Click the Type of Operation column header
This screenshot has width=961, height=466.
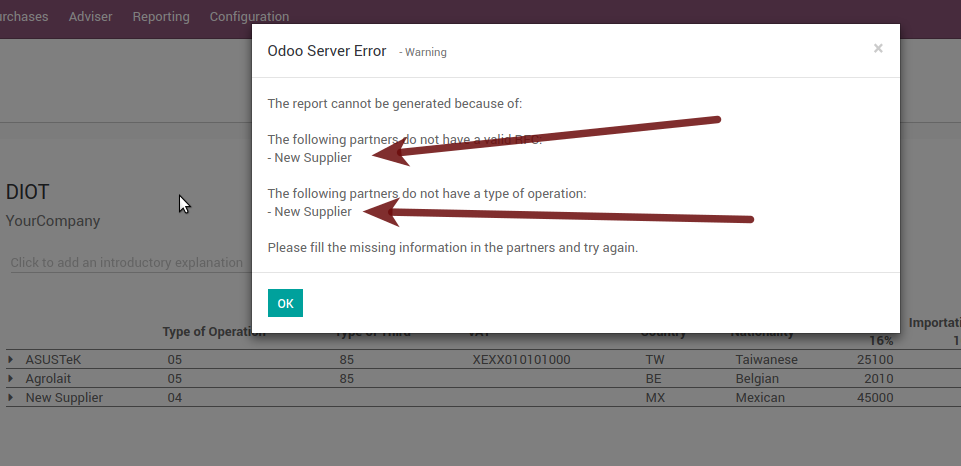coord(212,333)
